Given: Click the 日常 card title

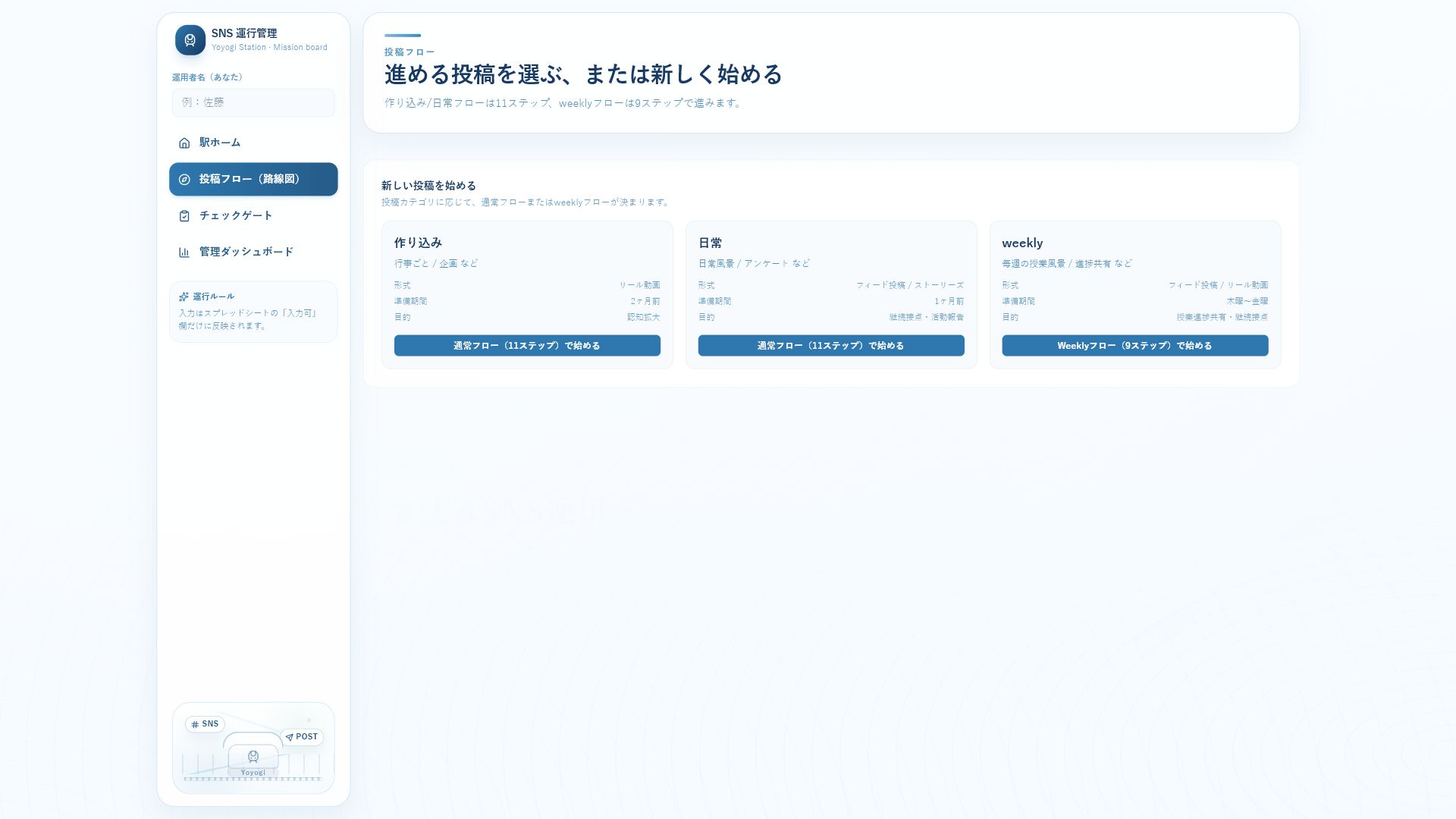Looking at the screenshot, I should click(x=710, y=243).
